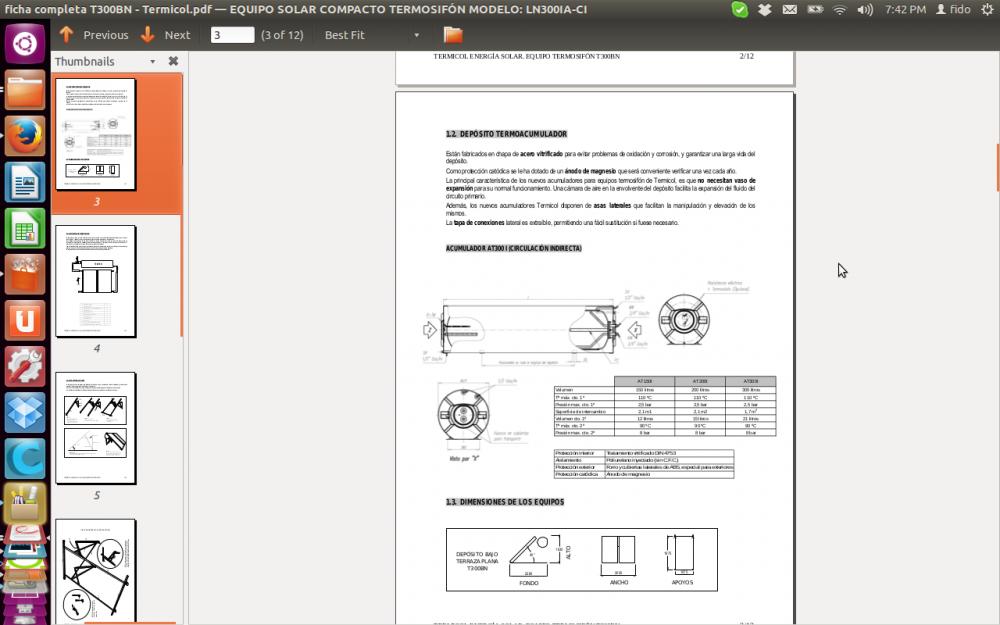
Task: Click the 7:42 PM clock
Action: 905,10
